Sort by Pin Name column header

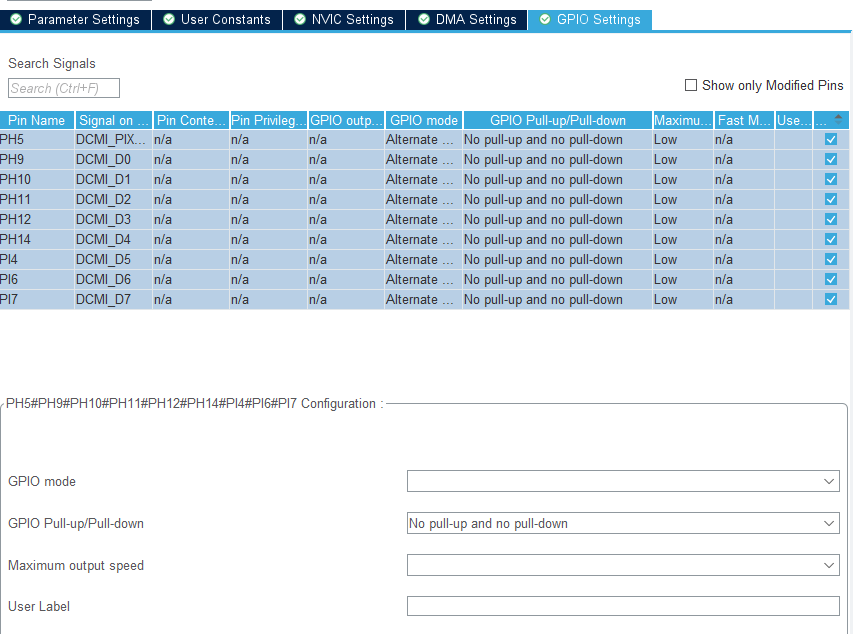pos(36,120)
